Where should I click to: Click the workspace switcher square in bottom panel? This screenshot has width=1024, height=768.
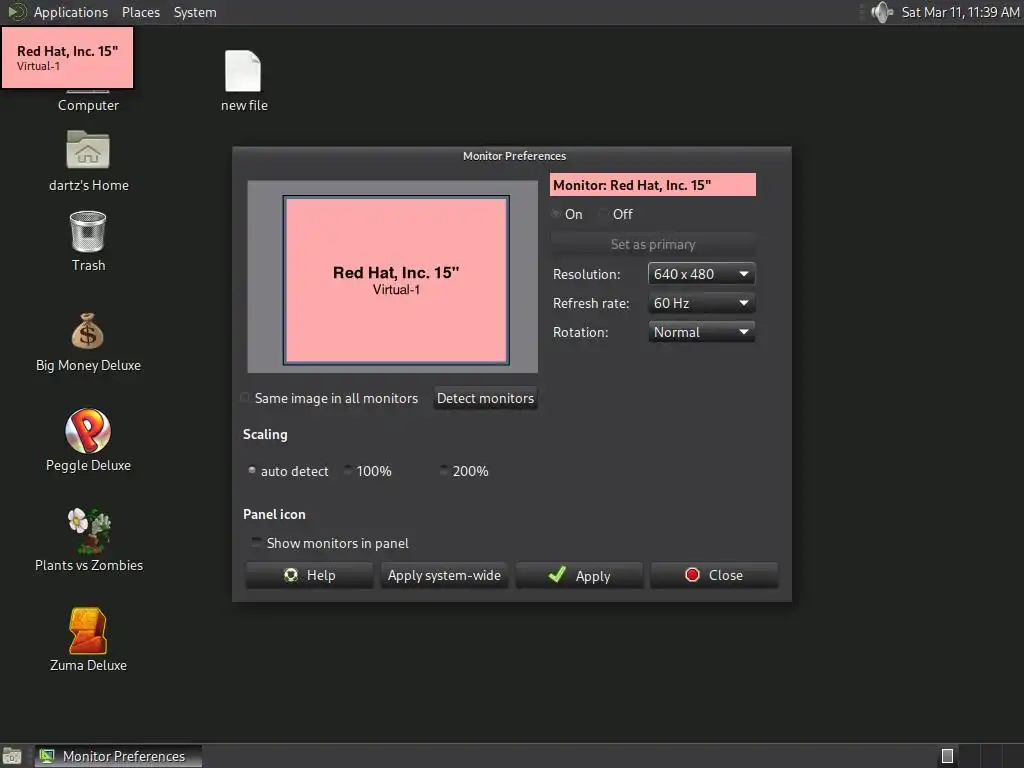(948, 756)
